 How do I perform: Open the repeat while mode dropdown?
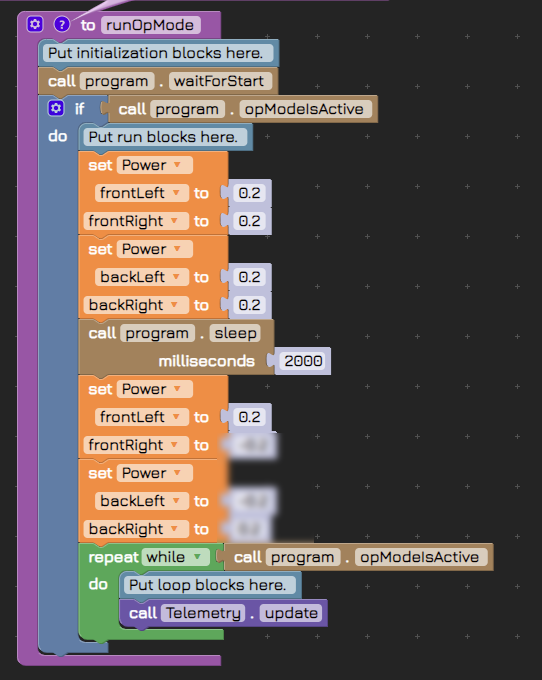[x=175, y=557]
